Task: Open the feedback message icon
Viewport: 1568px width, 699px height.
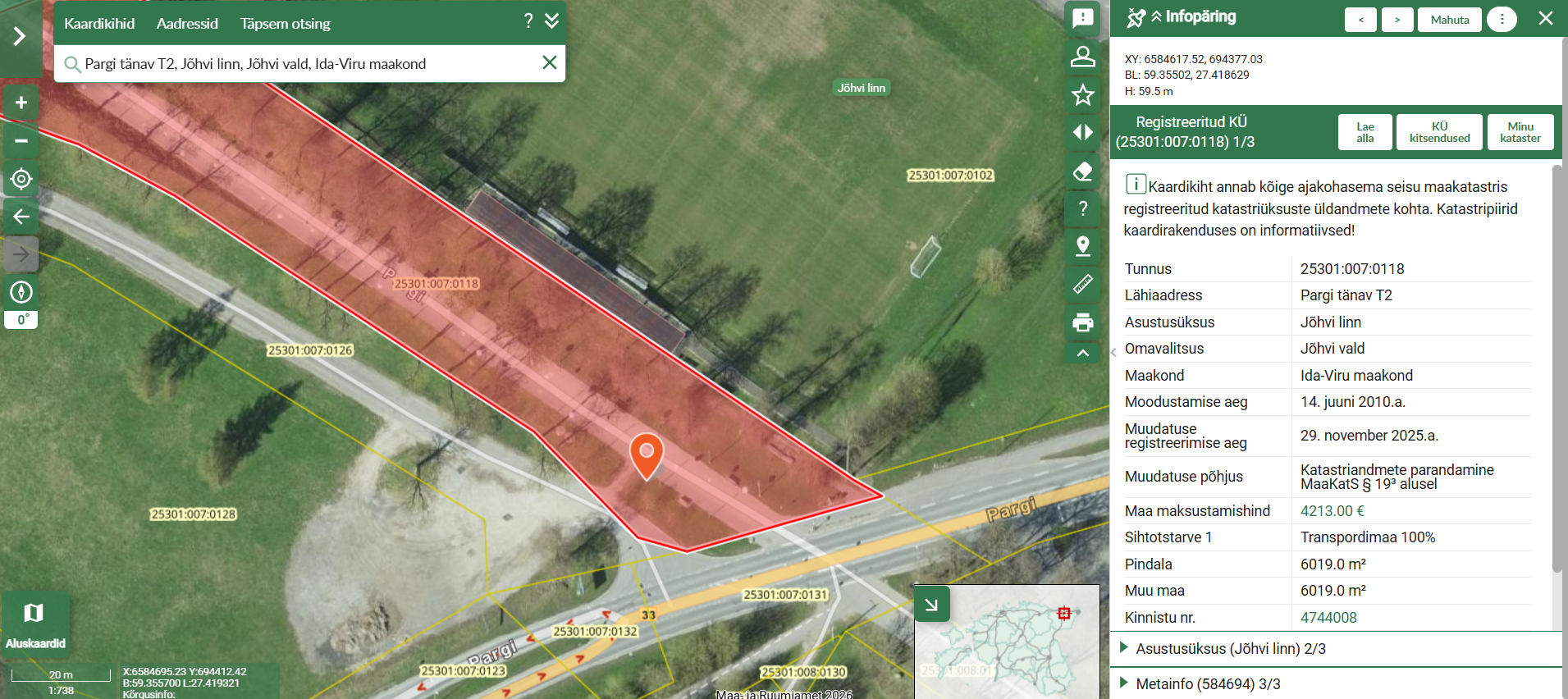Action: click(1082, 19)
